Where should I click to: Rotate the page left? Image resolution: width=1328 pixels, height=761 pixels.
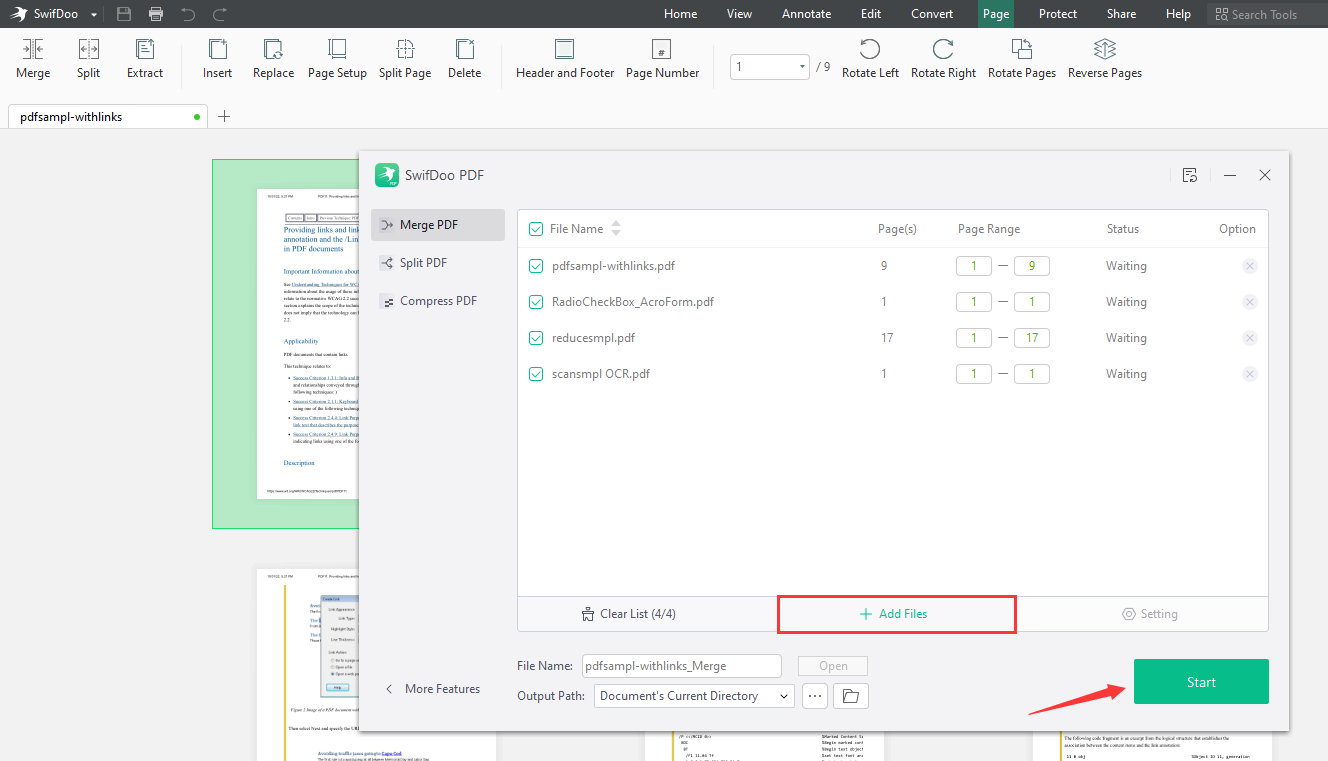(x=870, y=59)
